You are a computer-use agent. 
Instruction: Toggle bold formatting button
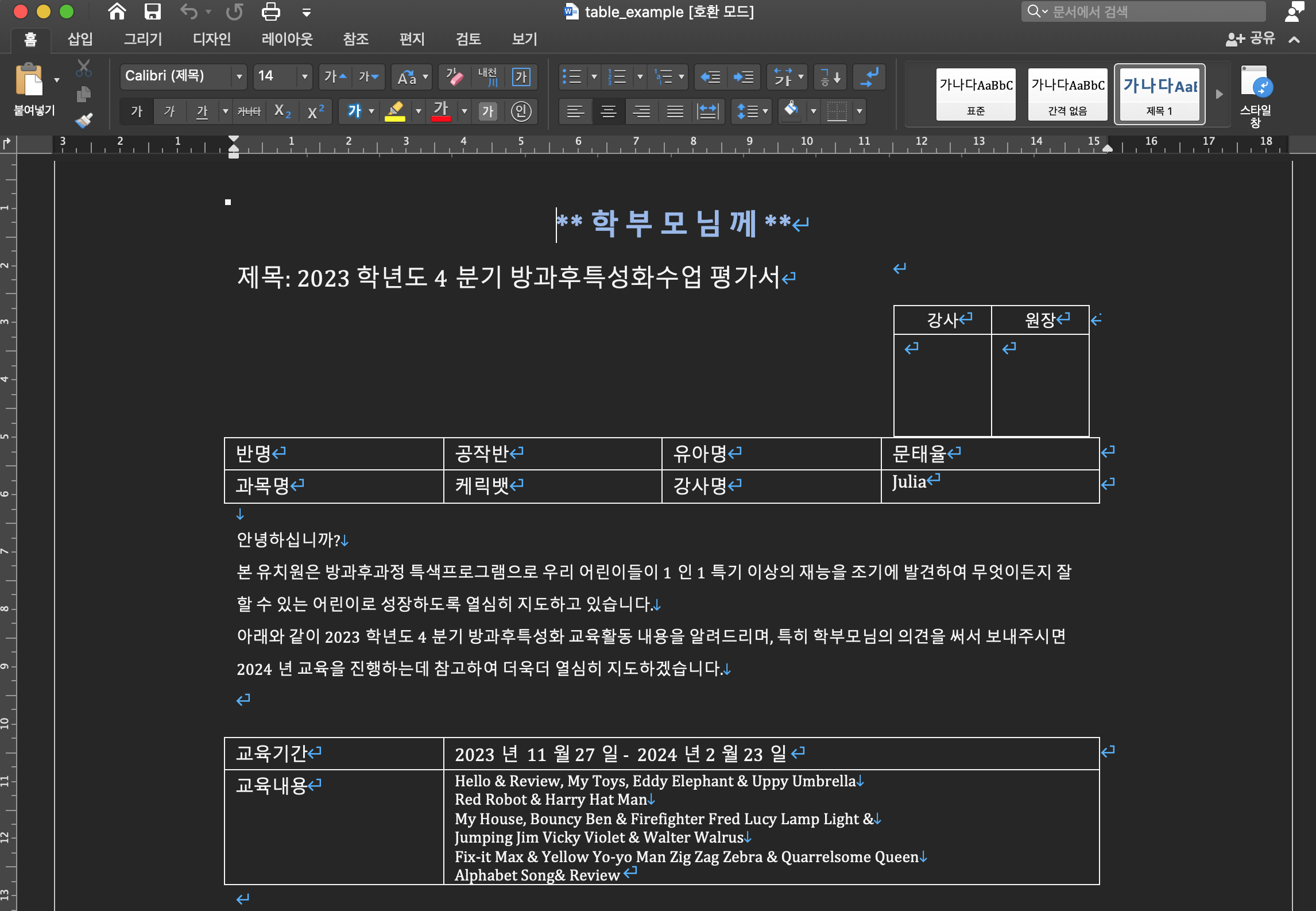point(137,111)
